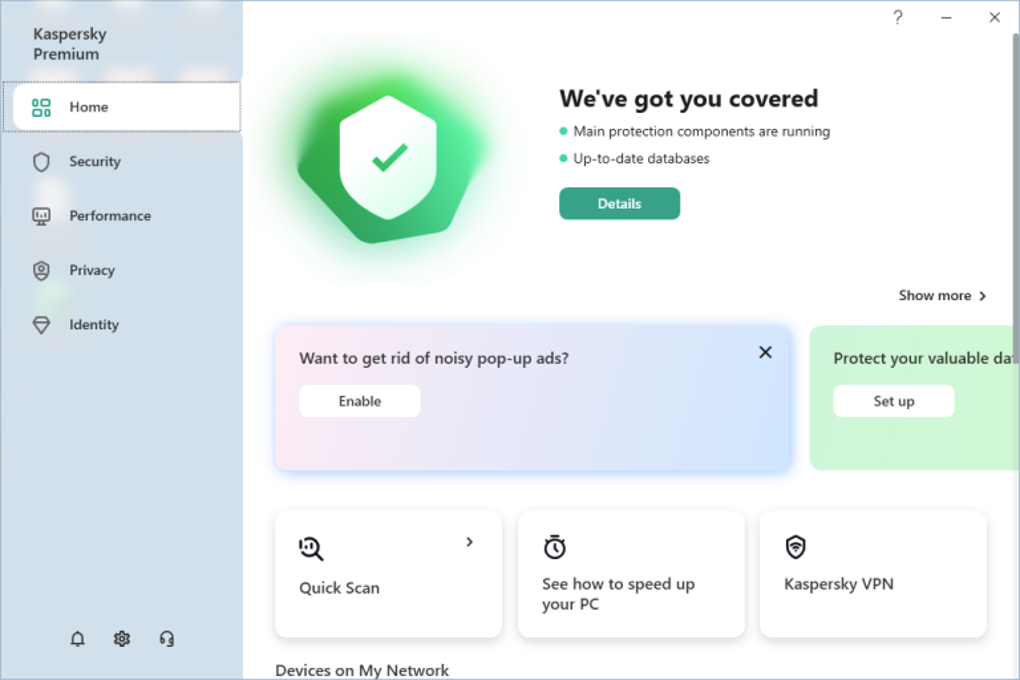The image size is (1020, 680).
Task: Dismiss the pop-up ads banner
Action: pos(765,352)
